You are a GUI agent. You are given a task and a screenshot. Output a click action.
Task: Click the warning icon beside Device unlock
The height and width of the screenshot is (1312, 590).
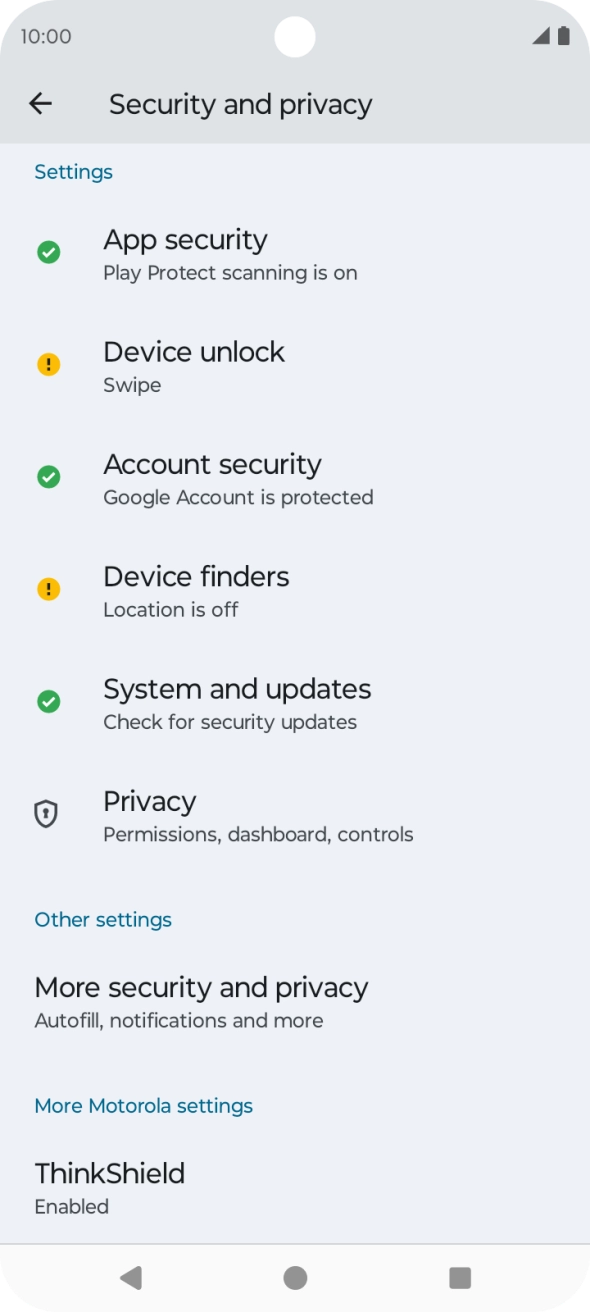click(x=49, y=364)
